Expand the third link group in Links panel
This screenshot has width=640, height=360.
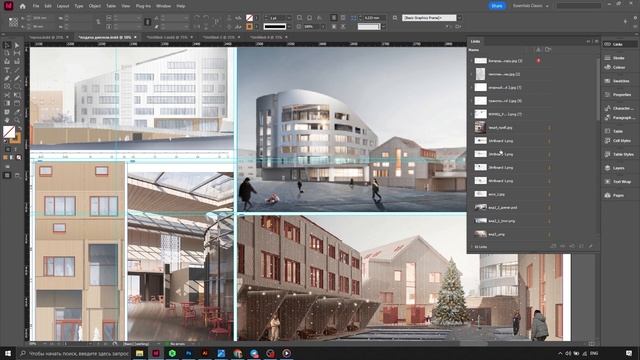[x=471, y=87]
